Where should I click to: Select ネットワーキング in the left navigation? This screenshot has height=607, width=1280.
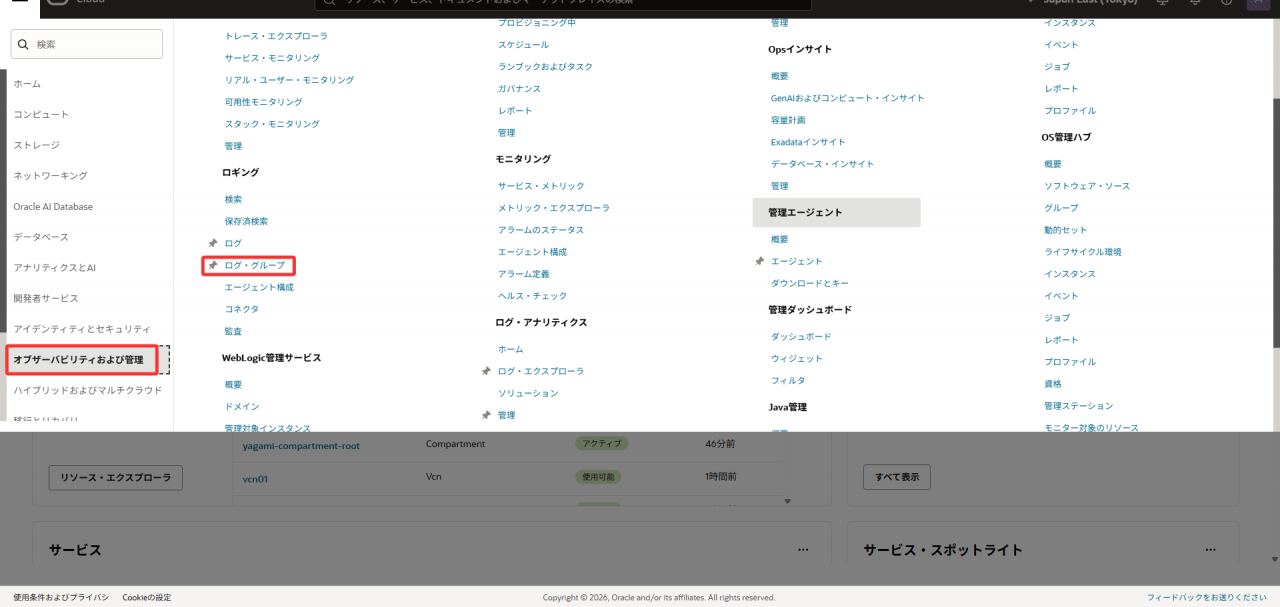[50, 176]
